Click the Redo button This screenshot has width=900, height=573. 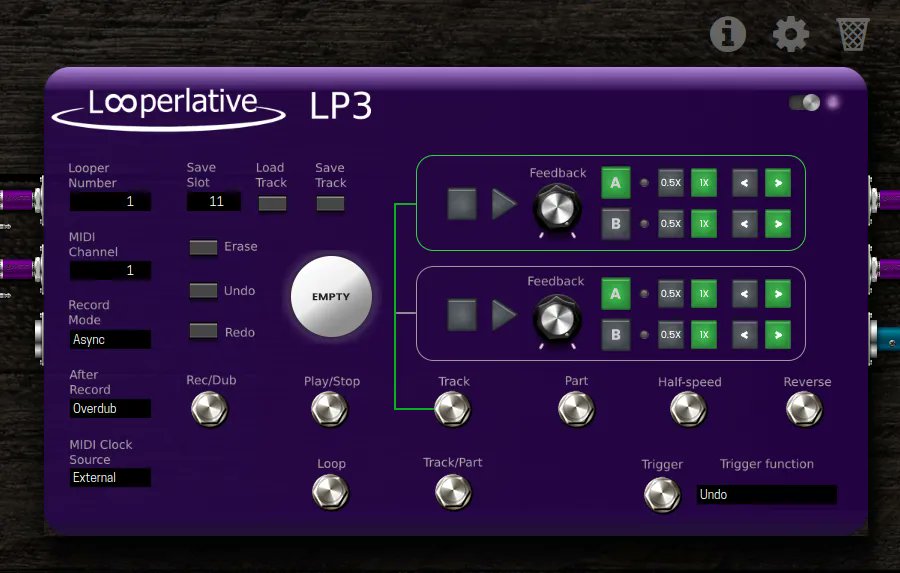203,331
